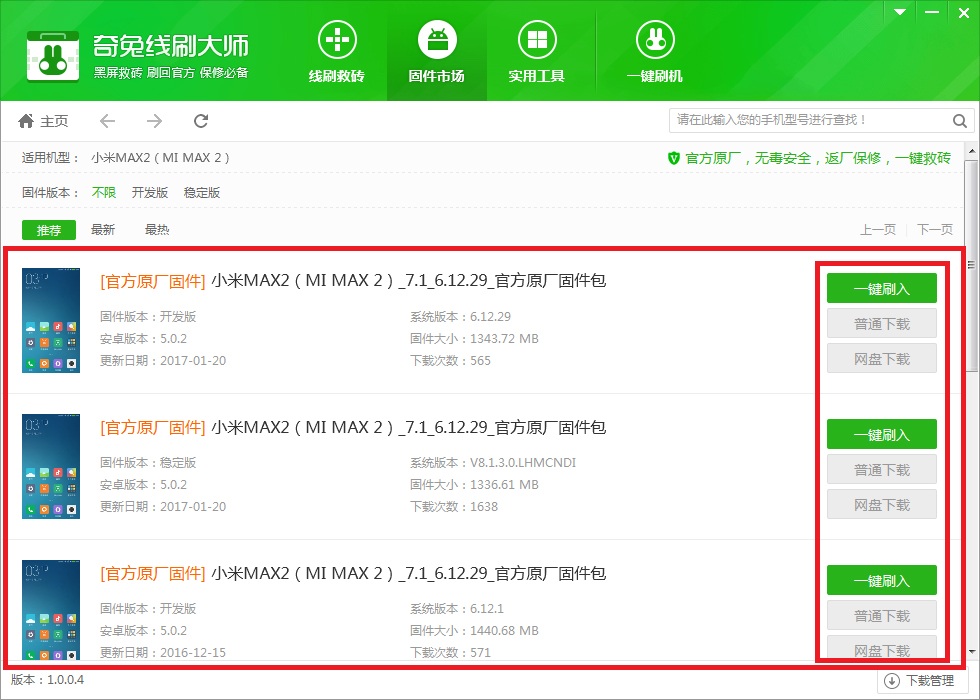
Task: Click 系统版本：V8.1.3.0.LHMCNDI text
Action: point(493,462)
